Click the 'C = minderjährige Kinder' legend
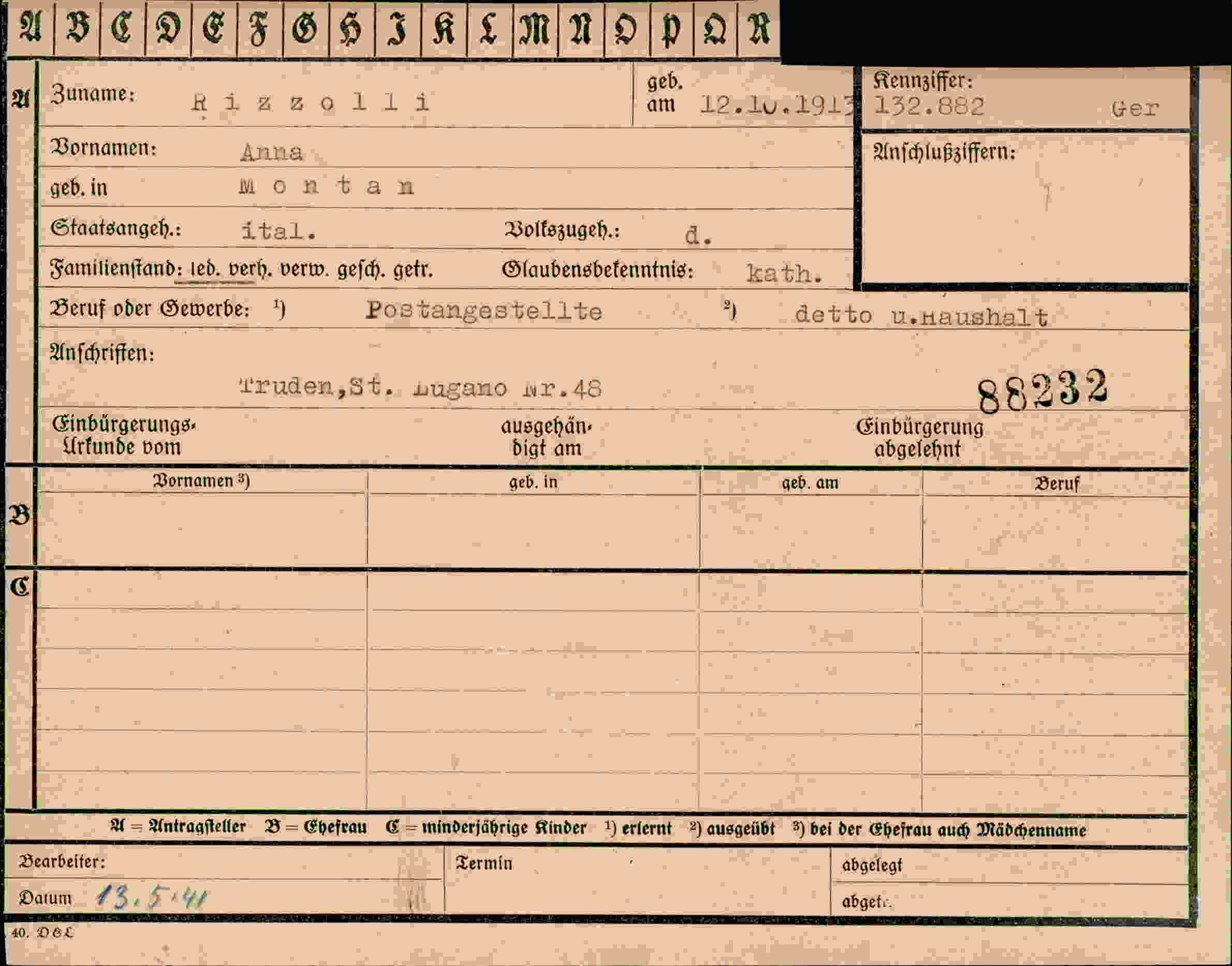This screenshot has width=1232, height=966. [x=486, y=828]
